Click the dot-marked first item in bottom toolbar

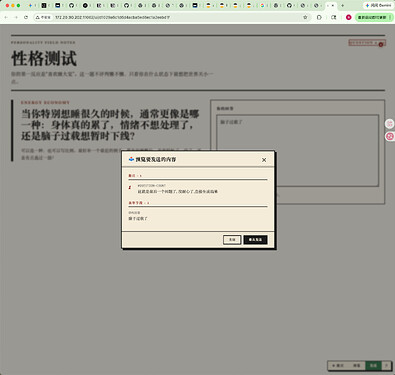(338, 366)
